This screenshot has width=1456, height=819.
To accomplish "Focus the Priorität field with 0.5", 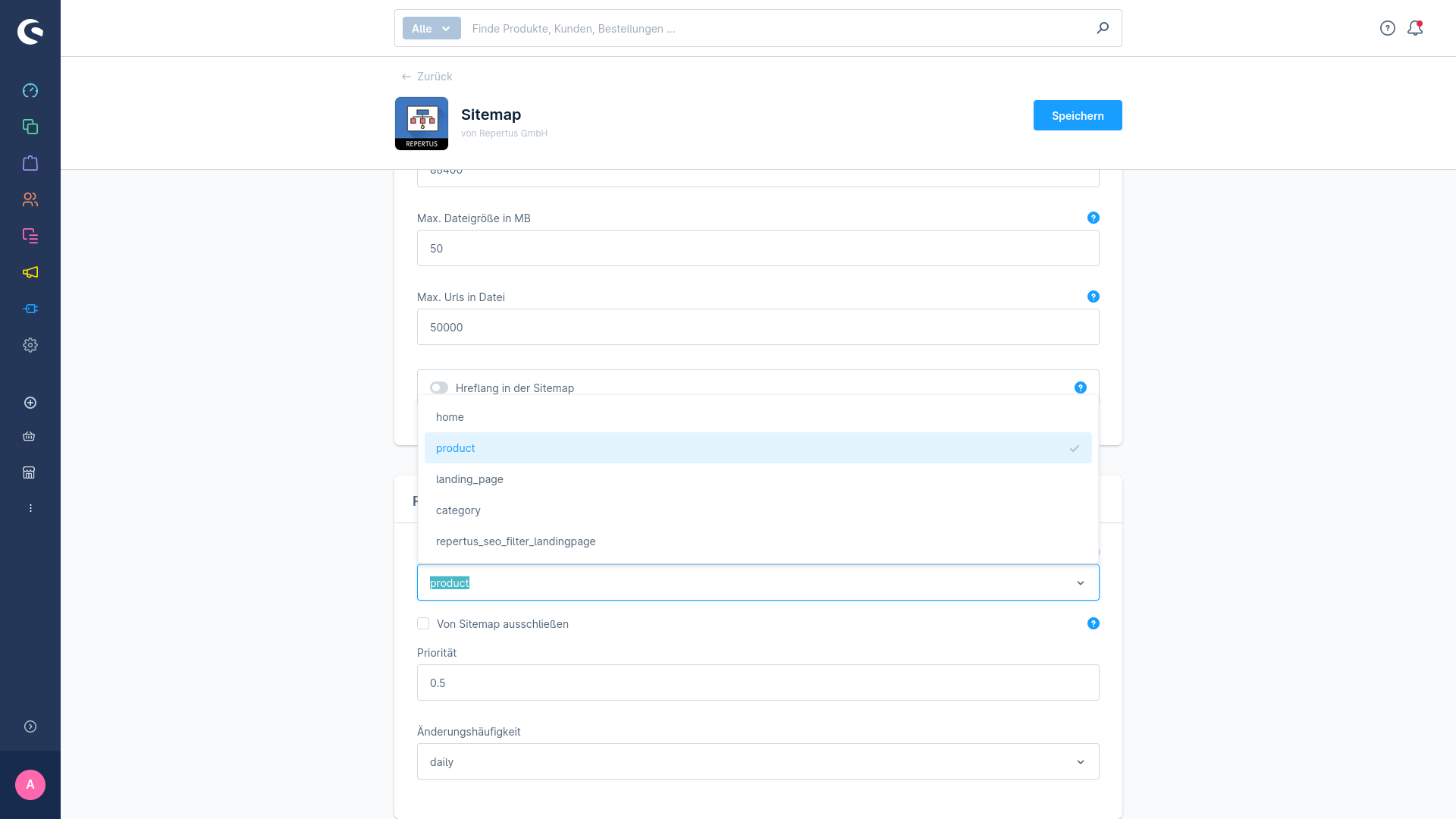I will (758, 682).
